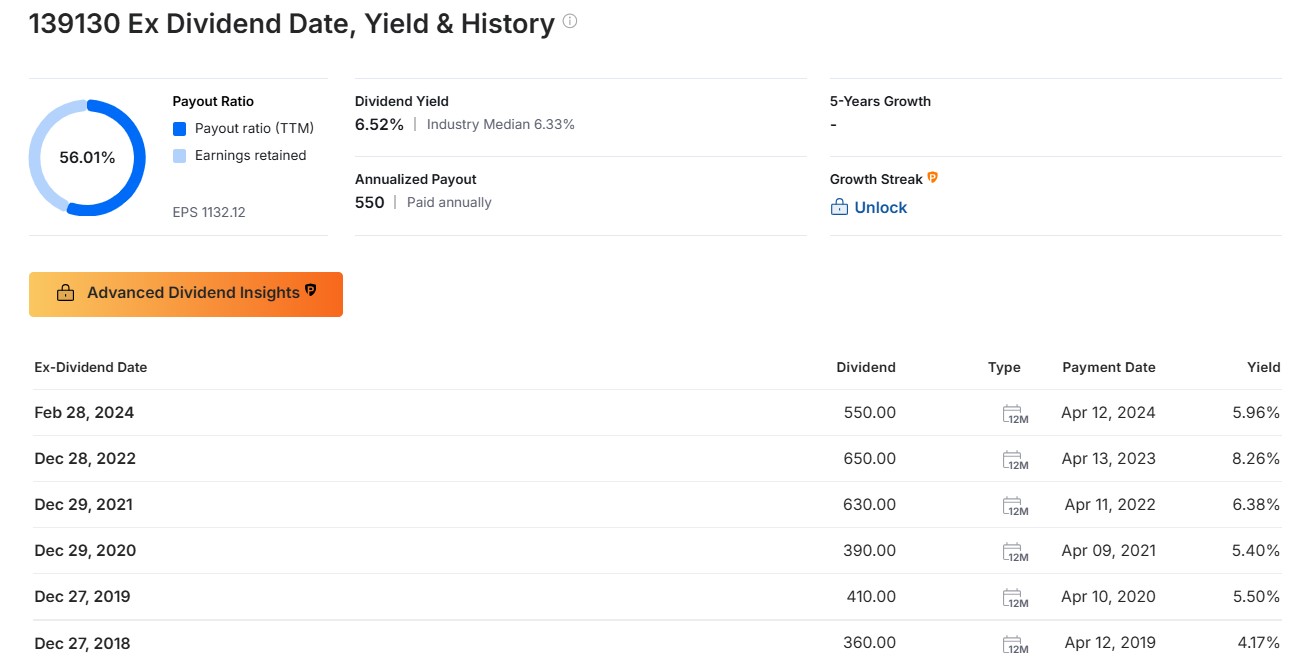Click the Ex-Dividend Date column header
Viewport: 1297px width, 666px height.
click(x=91, y=367)
